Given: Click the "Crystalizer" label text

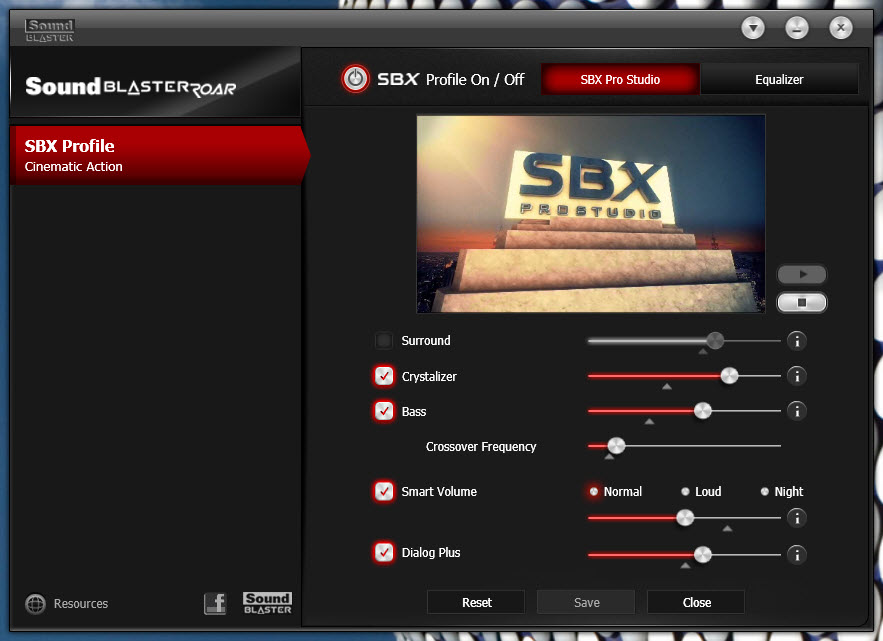Looking at the screenshot, I should coord(429,377).
